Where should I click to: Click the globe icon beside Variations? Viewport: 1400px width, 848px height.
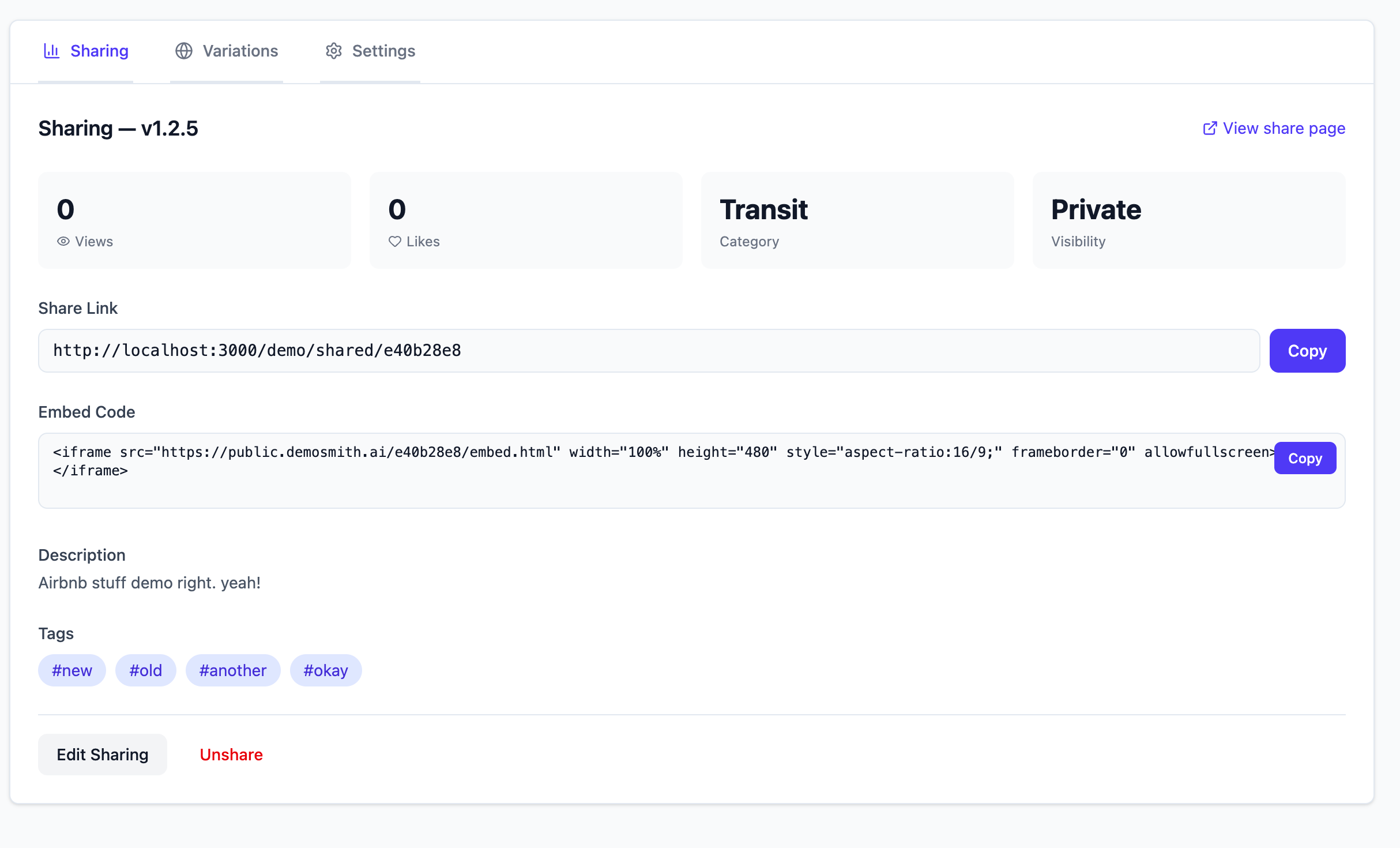coord(183,51)
